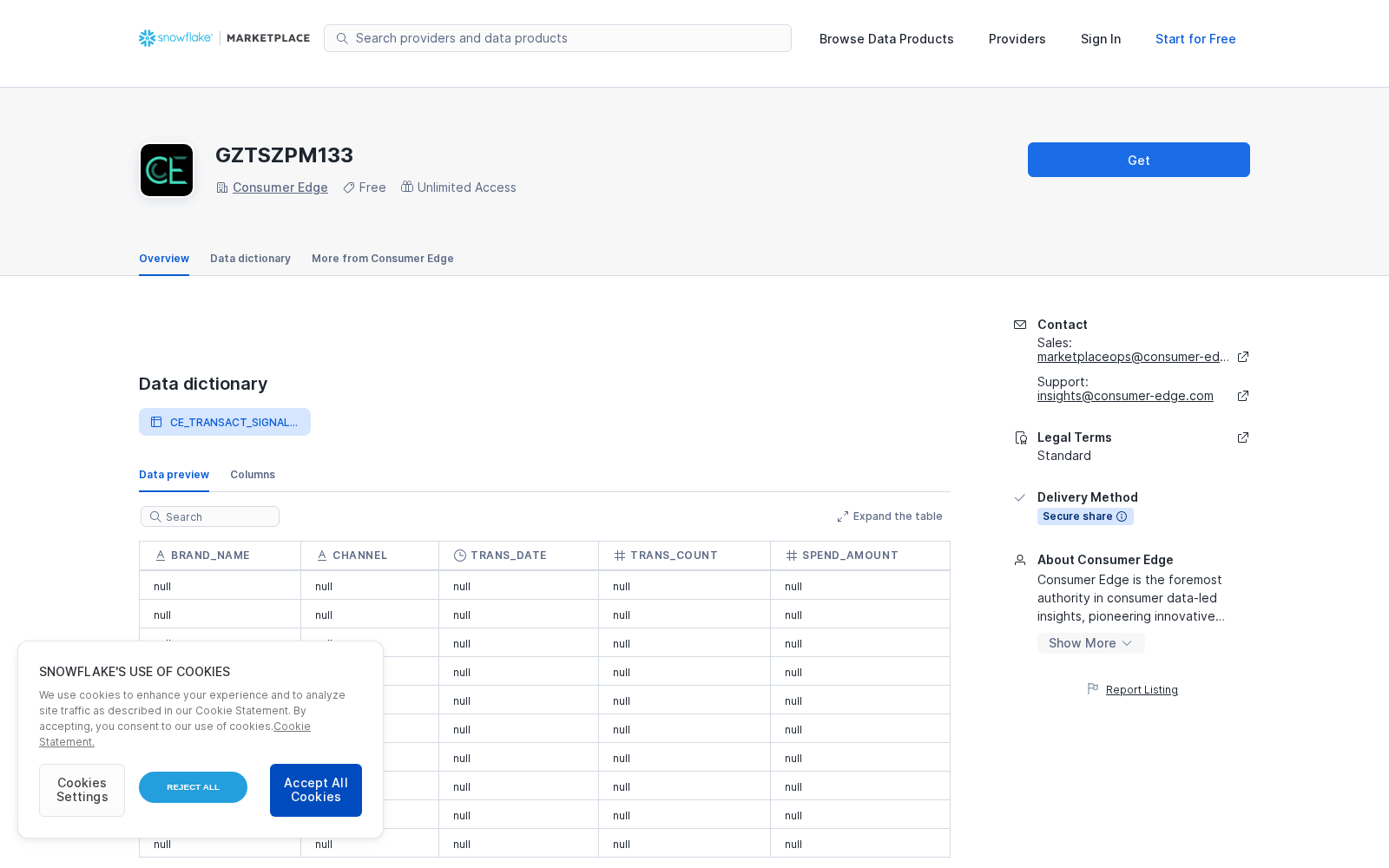Click the TRANS_DATE column header
This screenshot has width=1389, height=868.
(518, 556)
